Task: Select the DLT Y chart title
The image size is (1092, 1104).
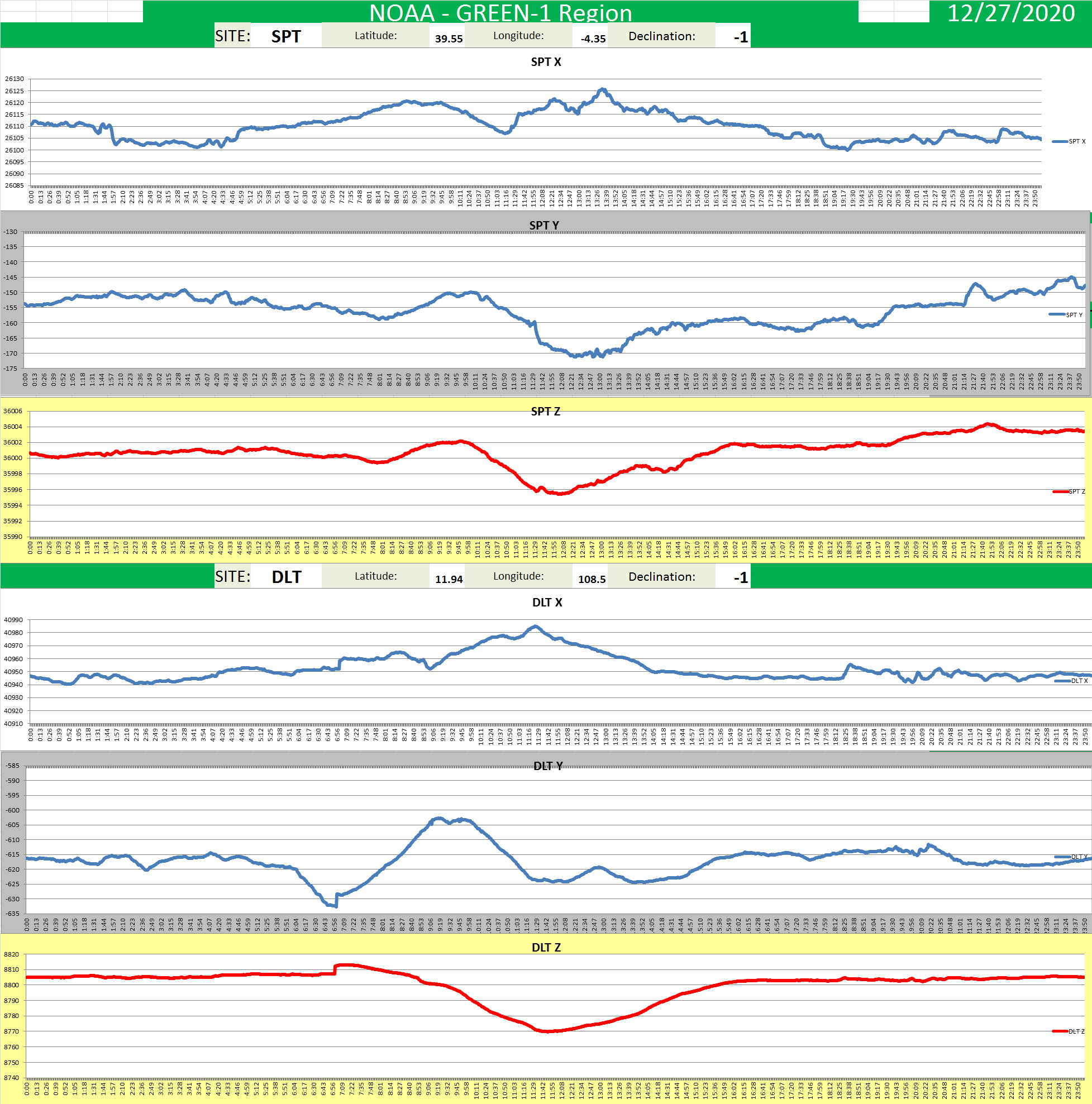Action: 547,766
